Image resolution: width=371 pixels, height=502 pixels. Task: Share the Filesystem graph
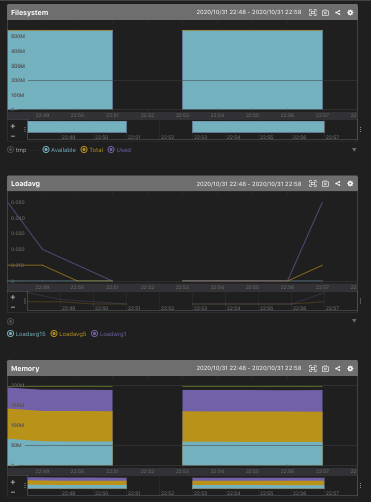tap(338, 13)
